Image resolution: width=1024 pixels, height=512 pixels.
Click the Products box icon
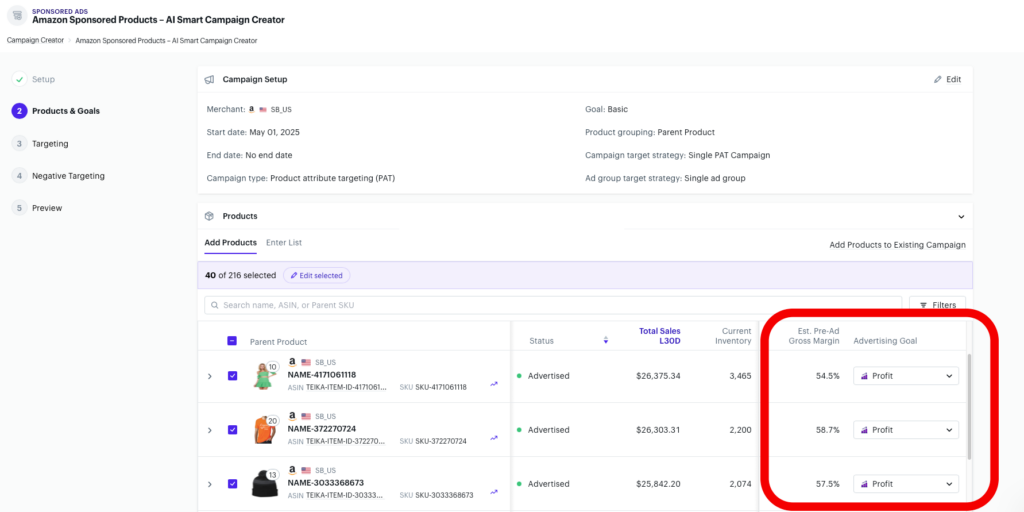[209, 216]
